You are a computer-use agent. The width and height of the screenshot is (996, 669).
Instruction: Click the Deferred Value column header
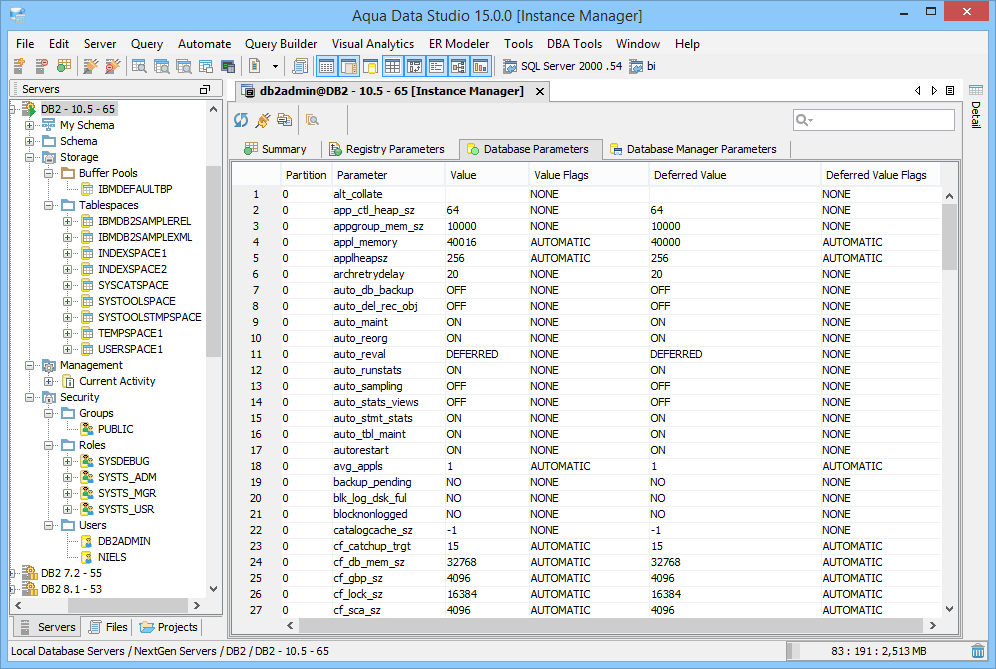tap(734, 175)
